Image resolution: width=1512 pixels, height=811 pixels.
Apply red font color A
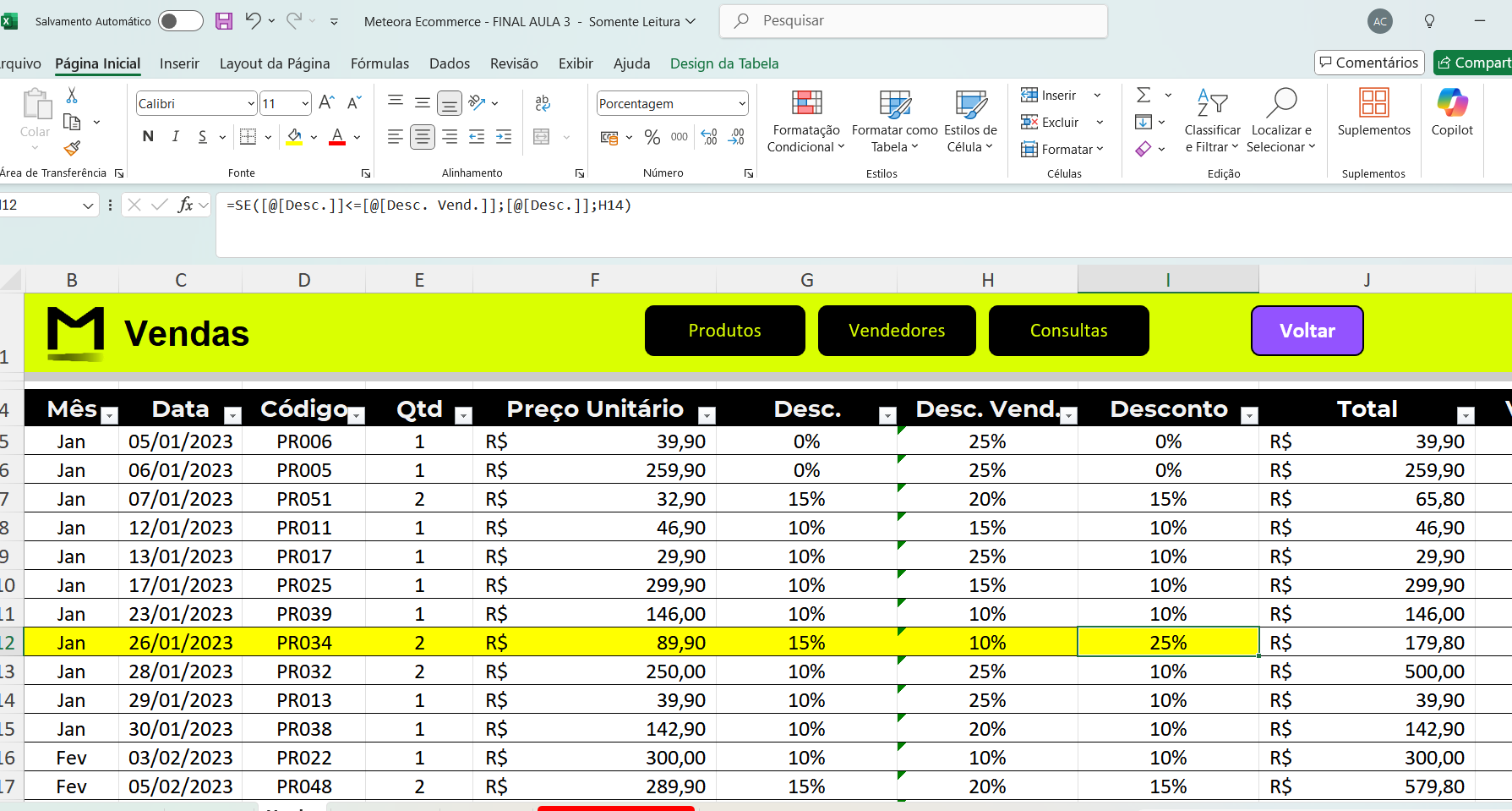point(337,136)
